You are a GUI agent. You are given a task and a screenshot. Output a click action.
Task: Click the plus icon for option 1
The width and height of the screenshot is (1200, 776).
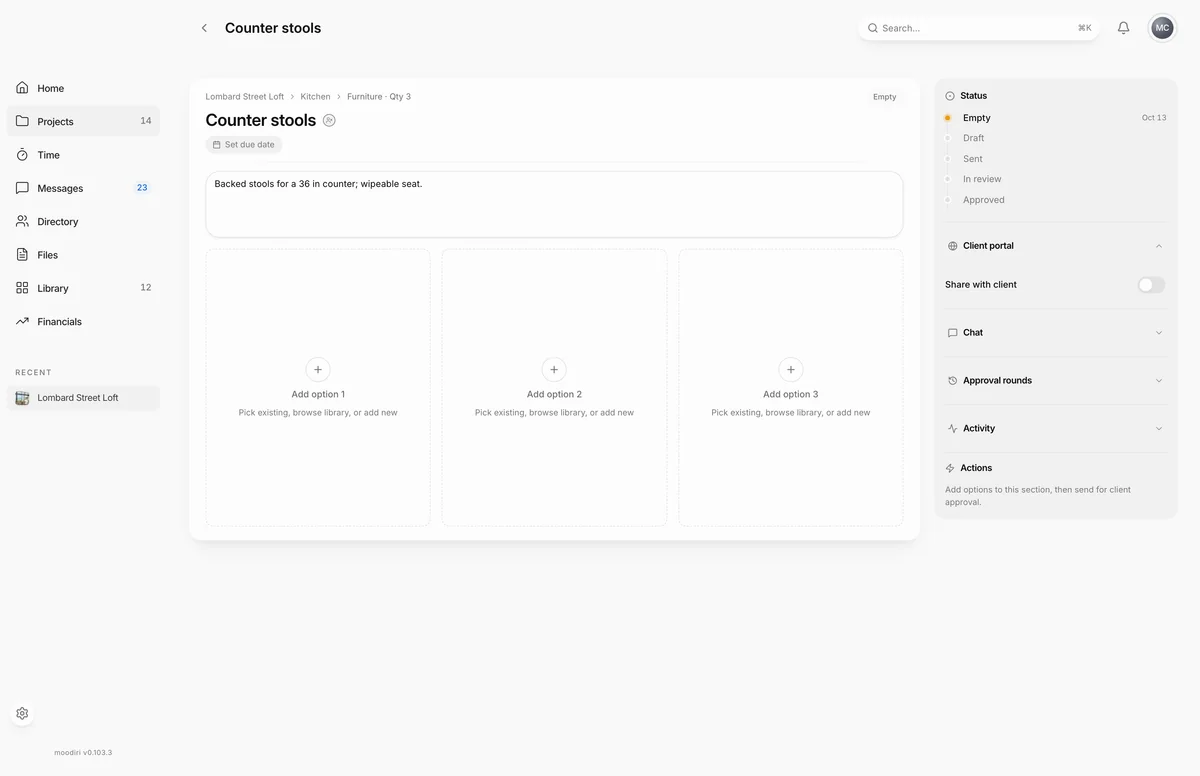[x=318, y=369]
